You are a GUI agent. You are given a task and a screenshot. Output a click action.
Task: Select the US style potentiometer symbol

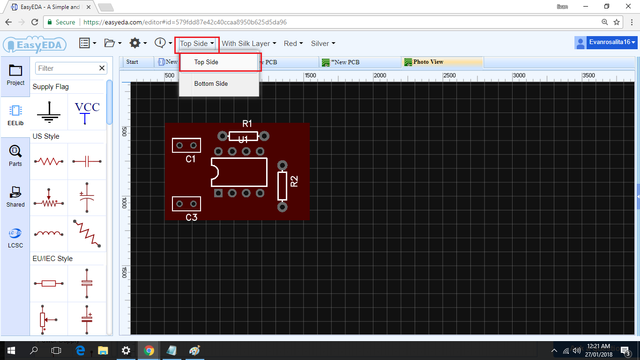(x=49, y=198)
